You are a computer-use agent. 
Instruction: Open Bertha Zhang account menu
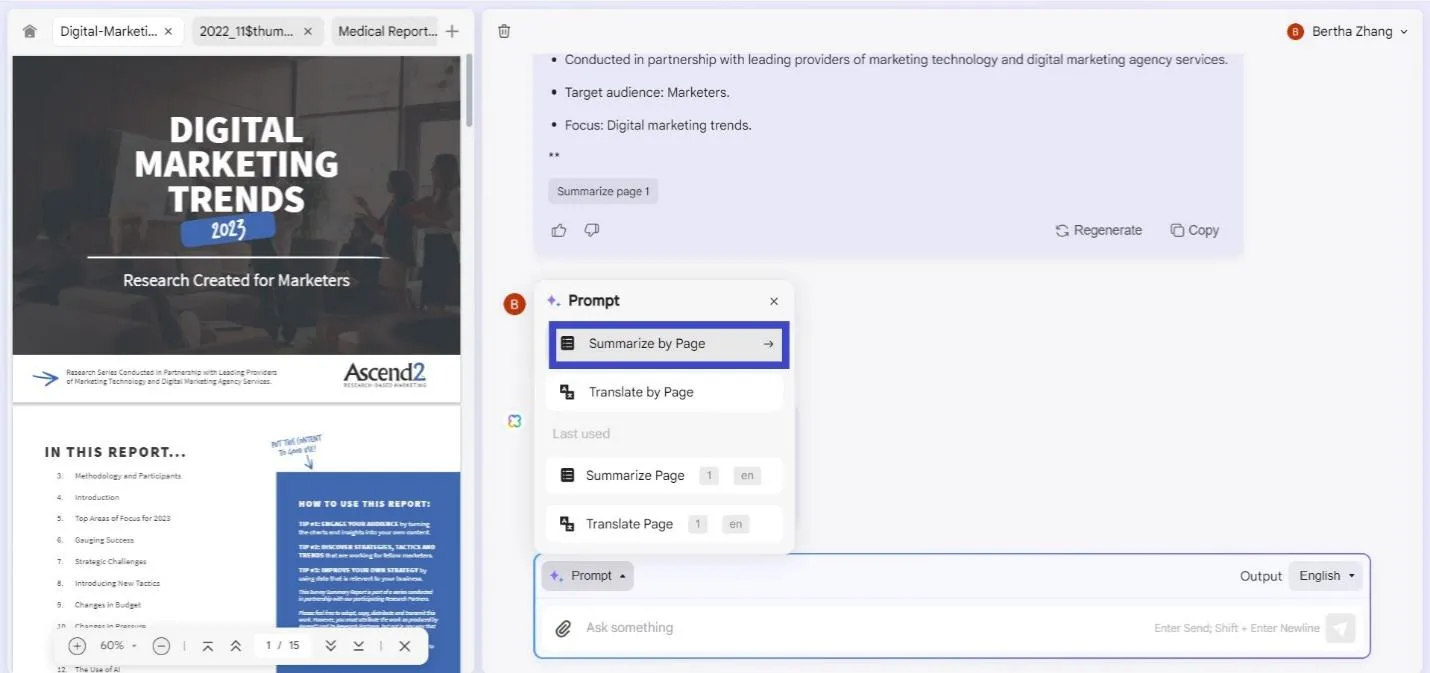click(1348, 31)
